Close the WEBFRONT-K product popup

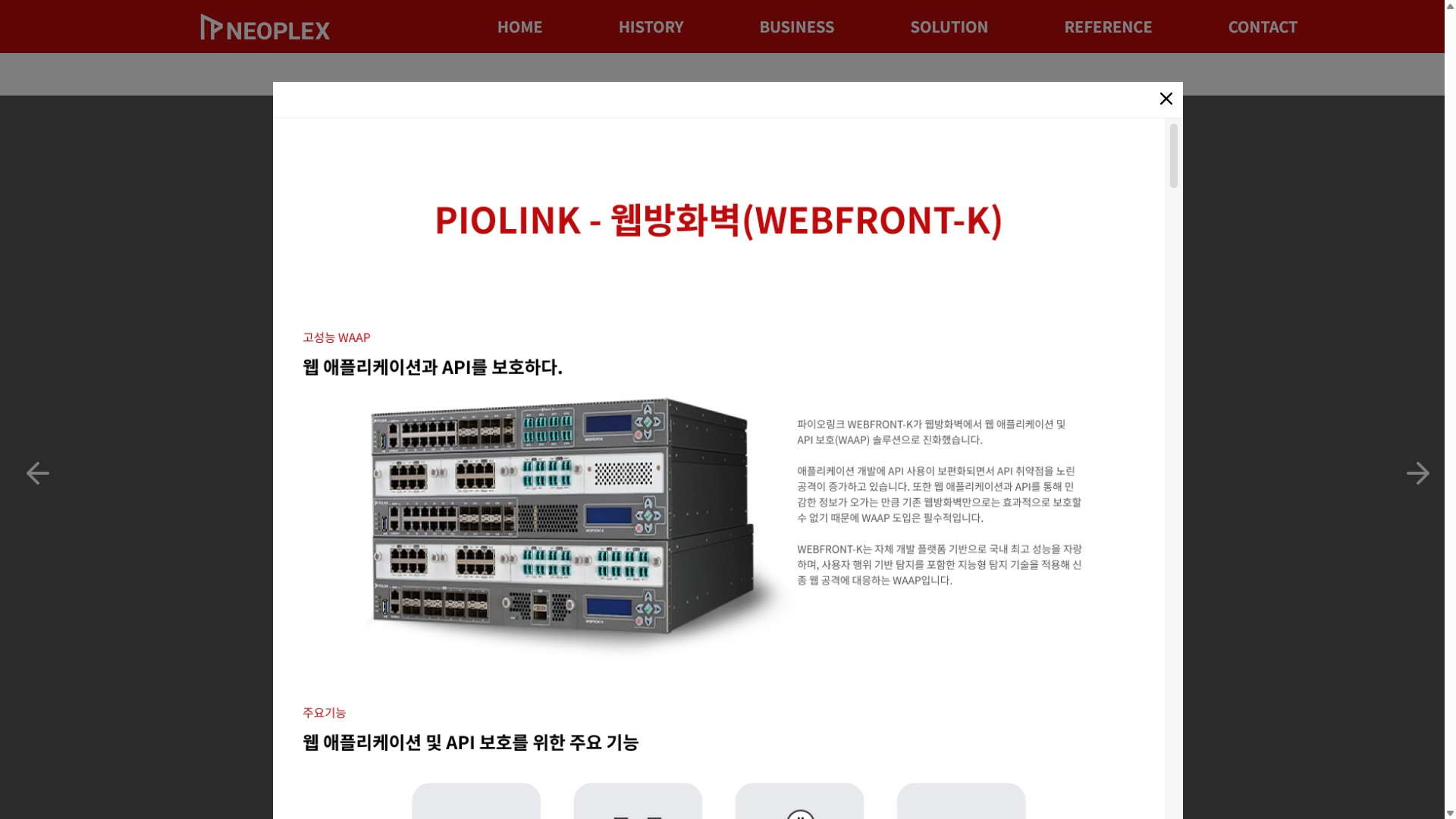1166,99
